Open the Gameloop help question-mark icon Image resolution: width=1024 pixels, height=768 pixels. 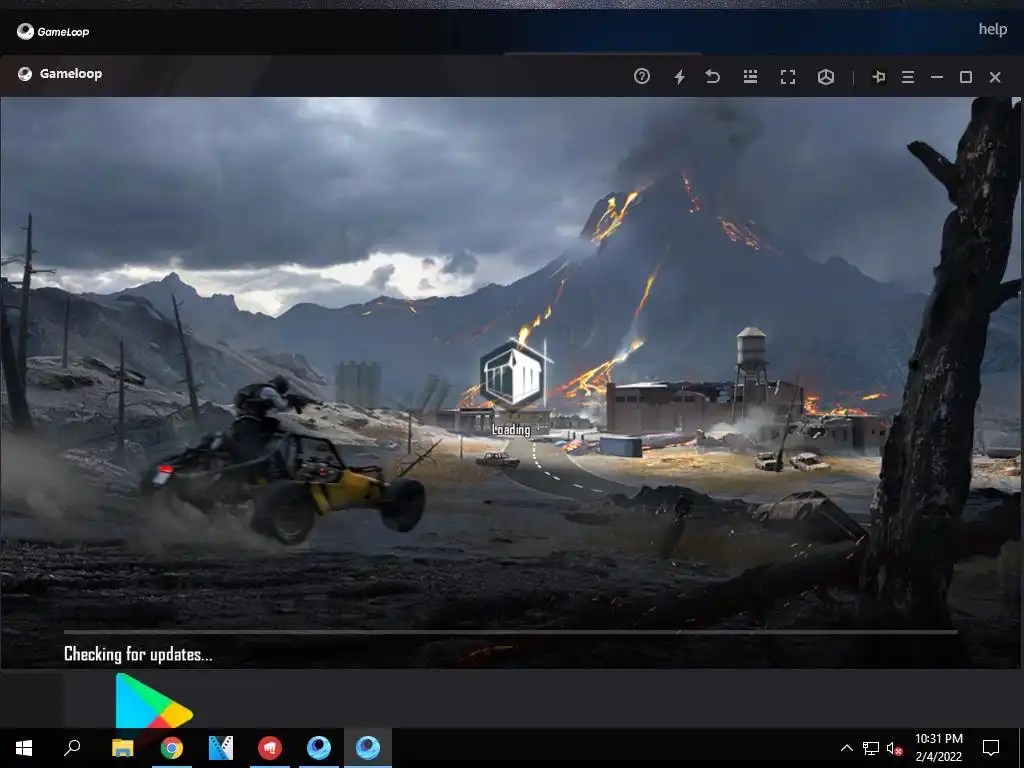tap(642, 76)
